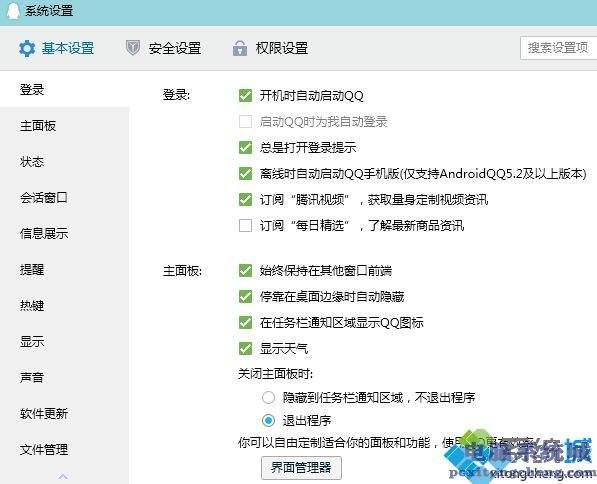Viewport: 597px width, 484px height.
Task: Uncheck 始终保持在其他窗口前端 checkbox
Action: [x=245, y=271]
